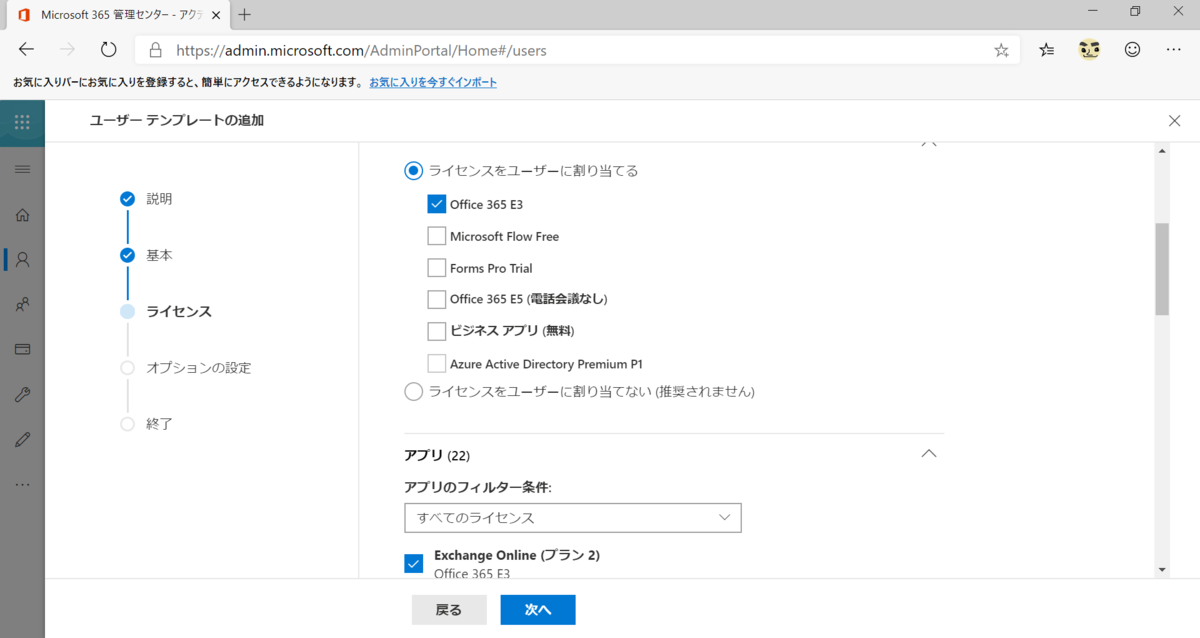Show all ellipsis in sidebar

click(x=22, y=484)
